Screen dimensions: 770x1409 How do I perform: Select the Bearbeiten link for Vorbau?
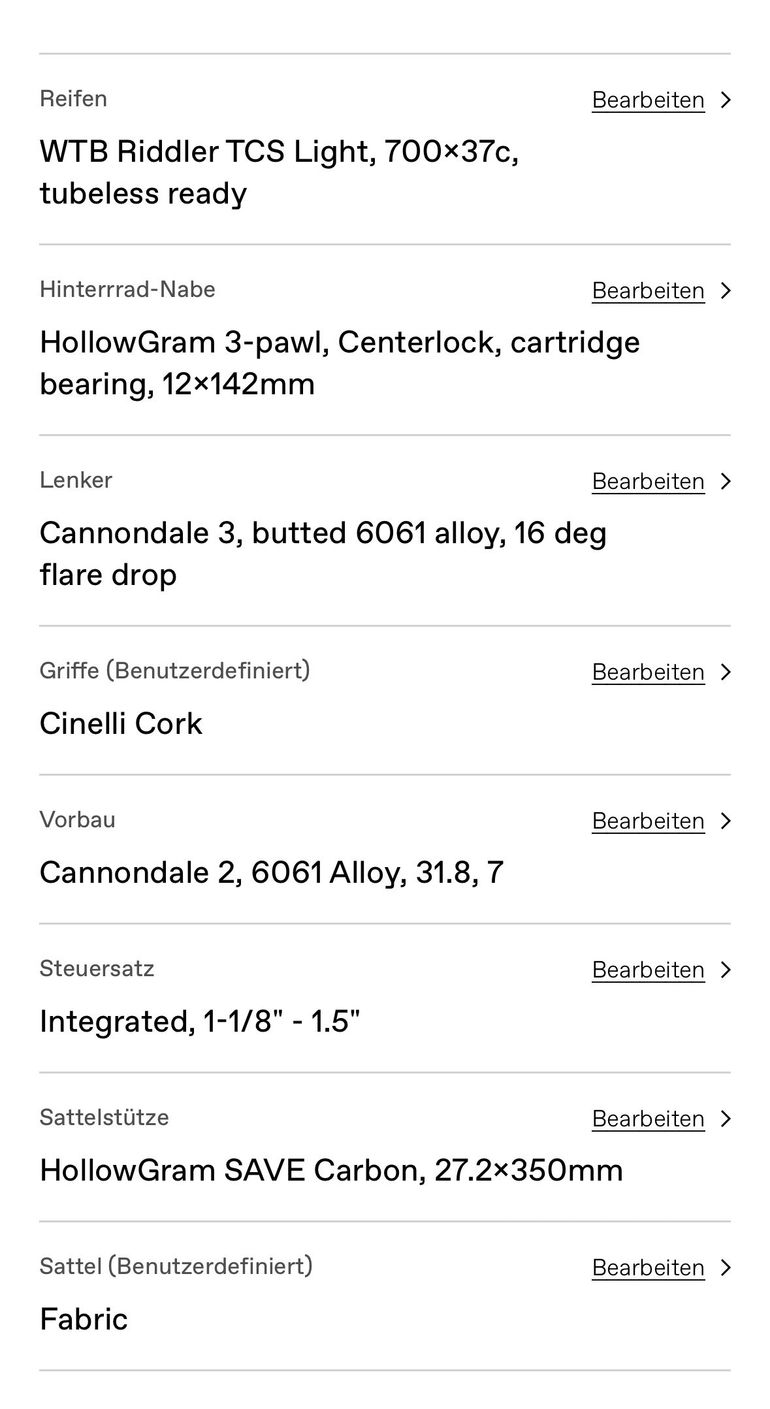pos(648,821)
